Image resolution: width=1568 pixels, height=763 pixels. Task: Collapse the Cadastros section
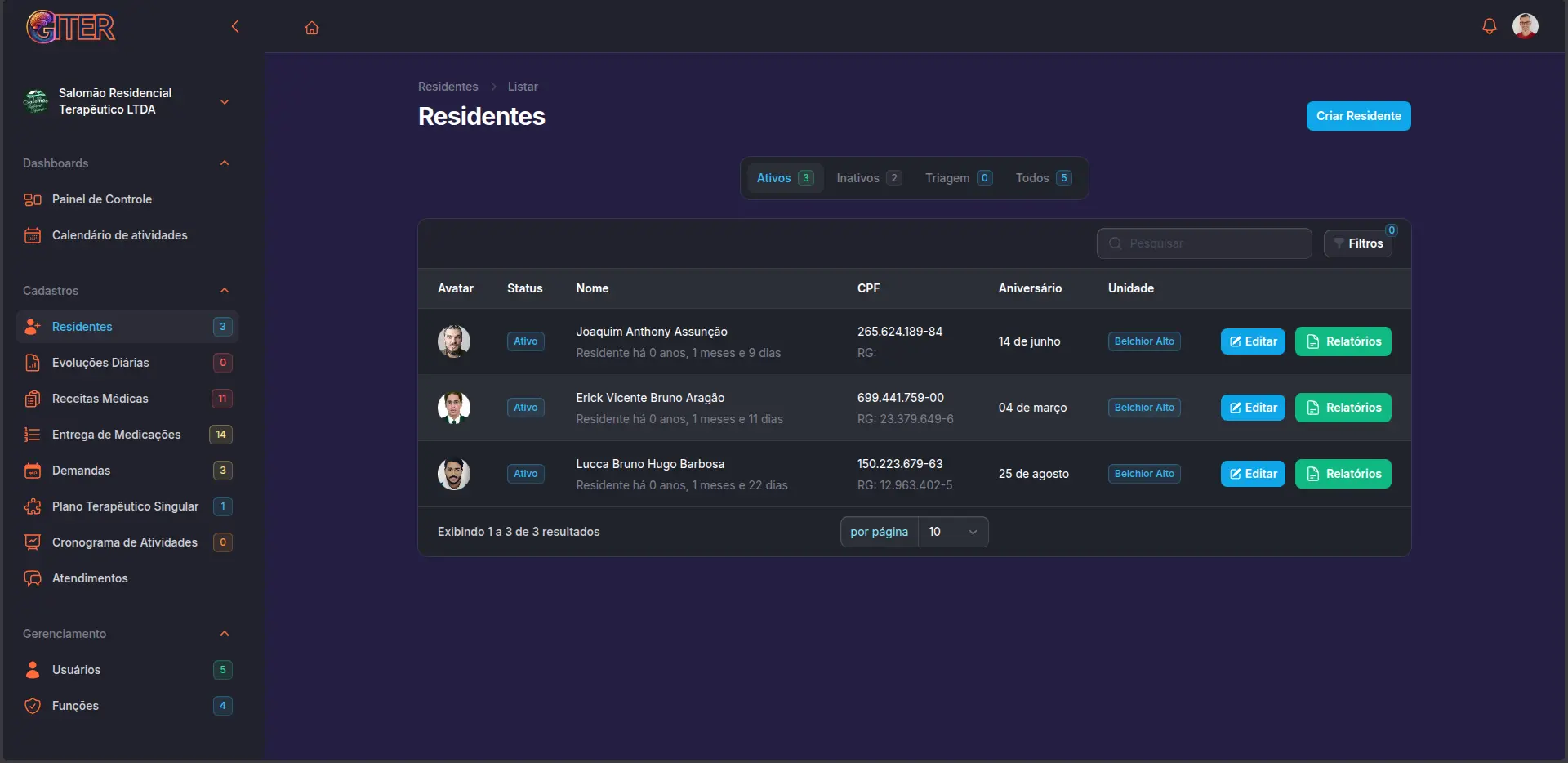pyautogui.click(x=224, y=291)
